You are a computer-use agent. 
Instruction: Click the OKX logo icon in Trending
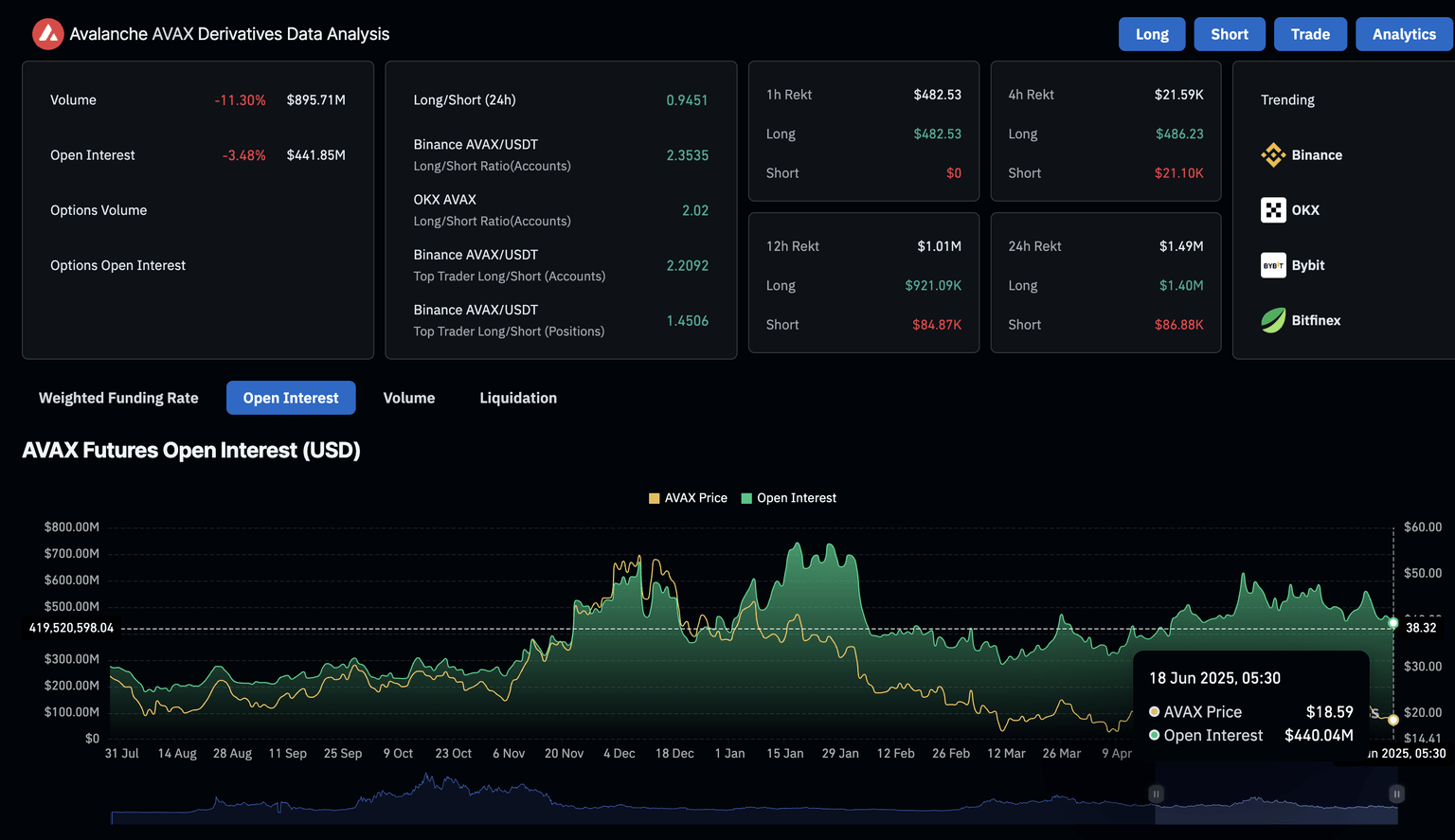click(1273, 210)
